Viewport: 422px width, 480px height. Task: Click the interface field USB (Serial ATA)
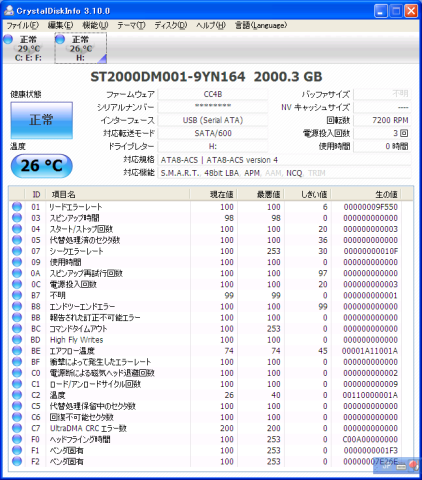pyautogui.click(x=213, y=120)
